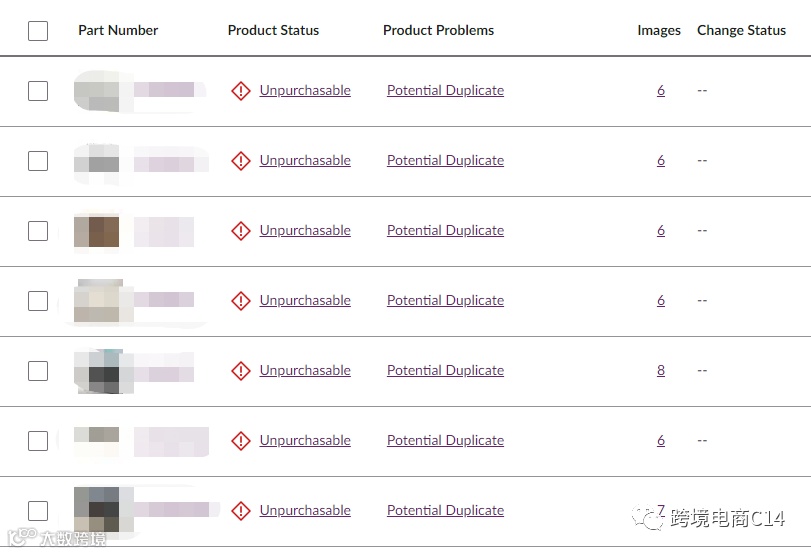The height and width of the screenshot is (554, 811).
Task: Click the warning icon in the third row
Action: coord(240,231)
